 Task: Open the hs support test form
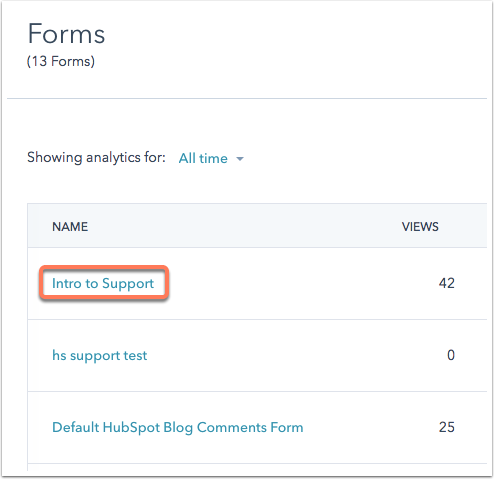coord(99,355)
